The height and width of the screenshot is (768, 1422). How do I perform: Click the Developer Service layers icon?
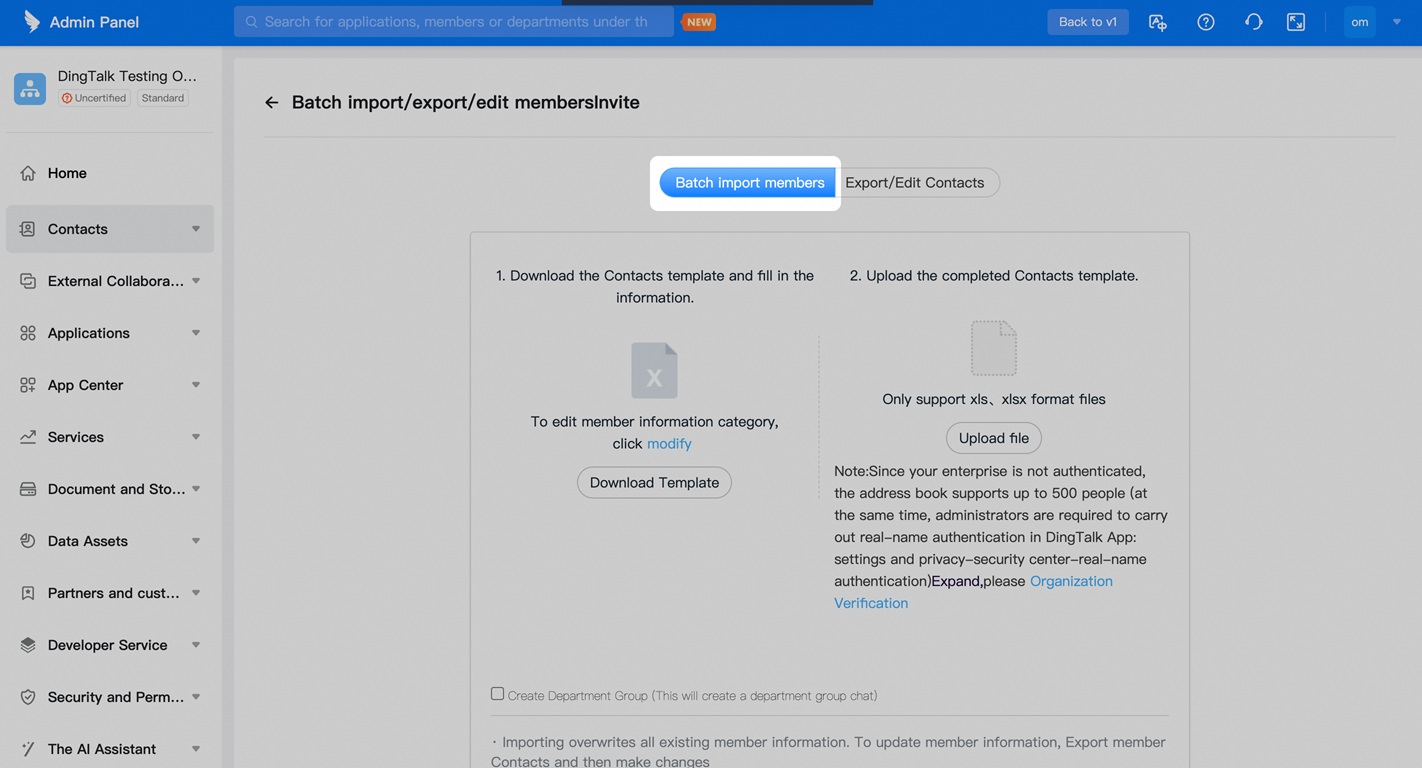point(28,645)
